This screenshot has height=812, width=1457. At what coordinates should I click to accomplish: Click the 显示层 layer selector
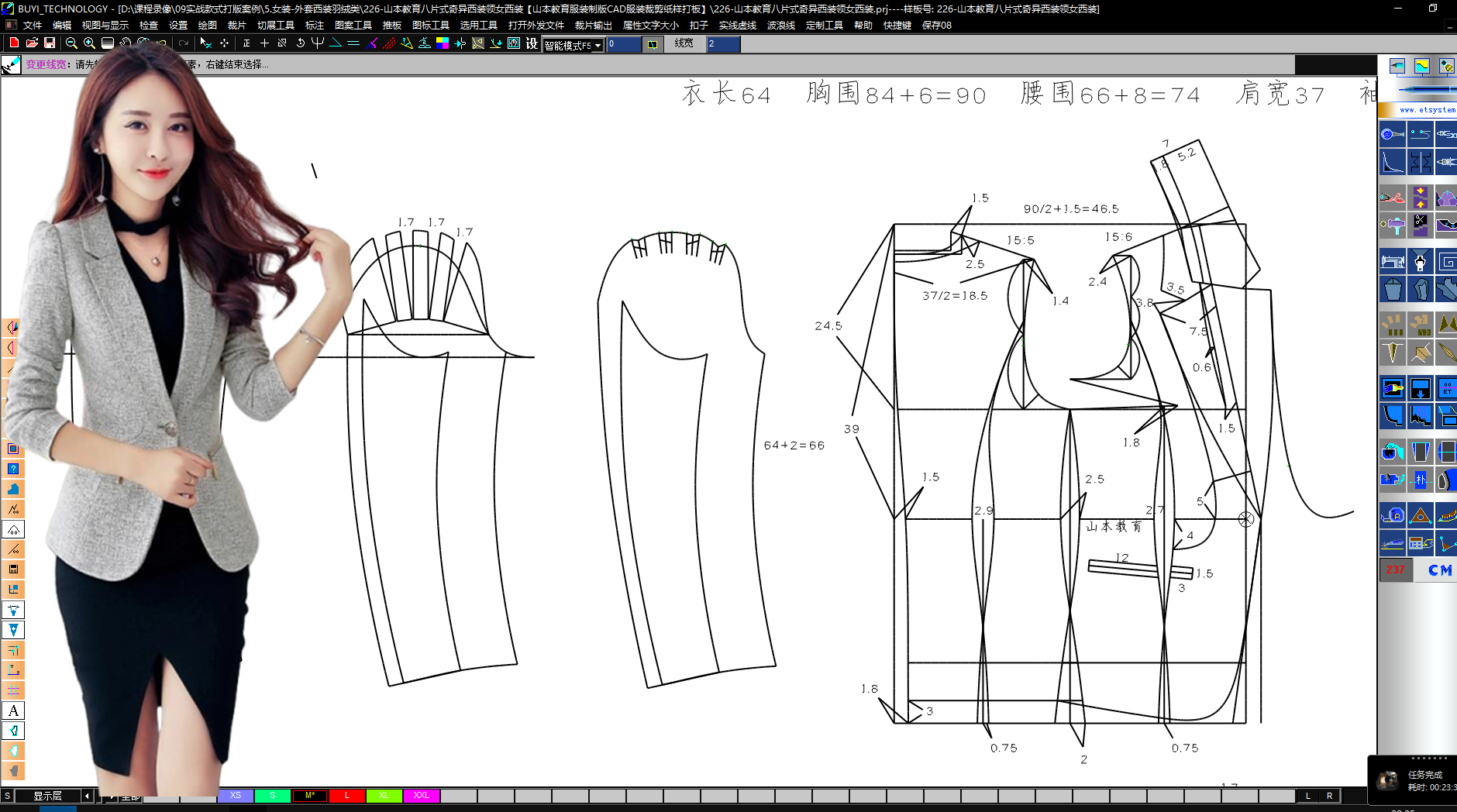point(47,796)
